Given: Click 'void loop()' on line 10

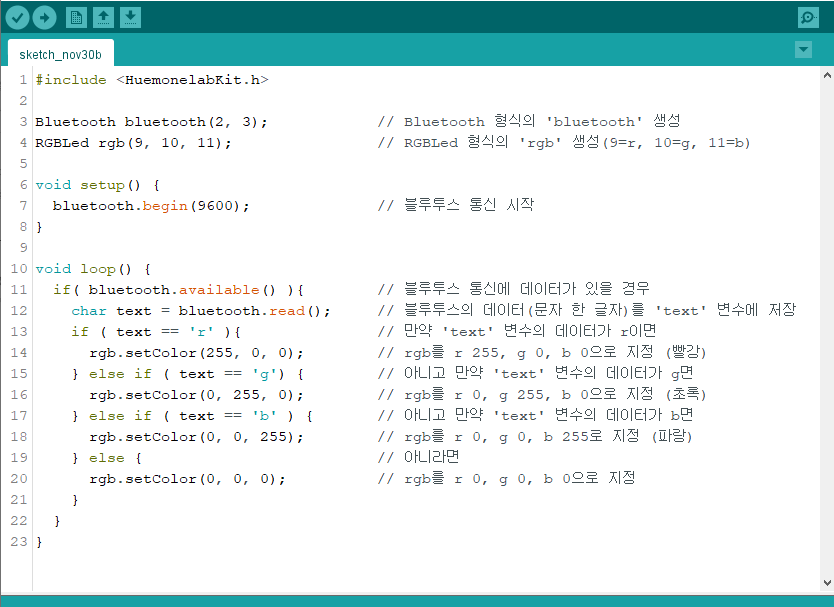Looking at the screenshot, I should (x=84, y=269).
